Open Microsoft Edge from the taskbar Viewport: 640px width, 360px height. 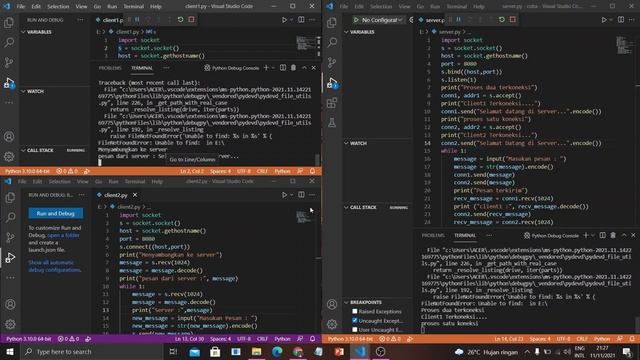(x=277, y=351)
